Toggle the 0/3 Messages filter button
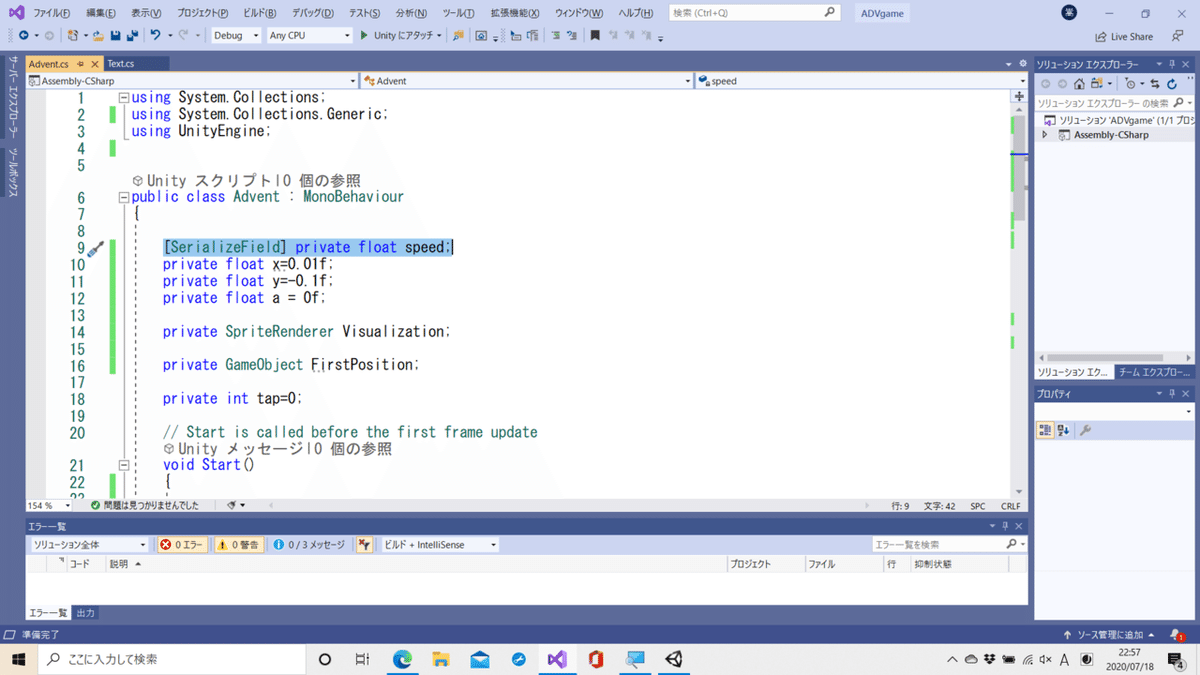Viewport: 1200px width, 675px height. coord(309,545)
